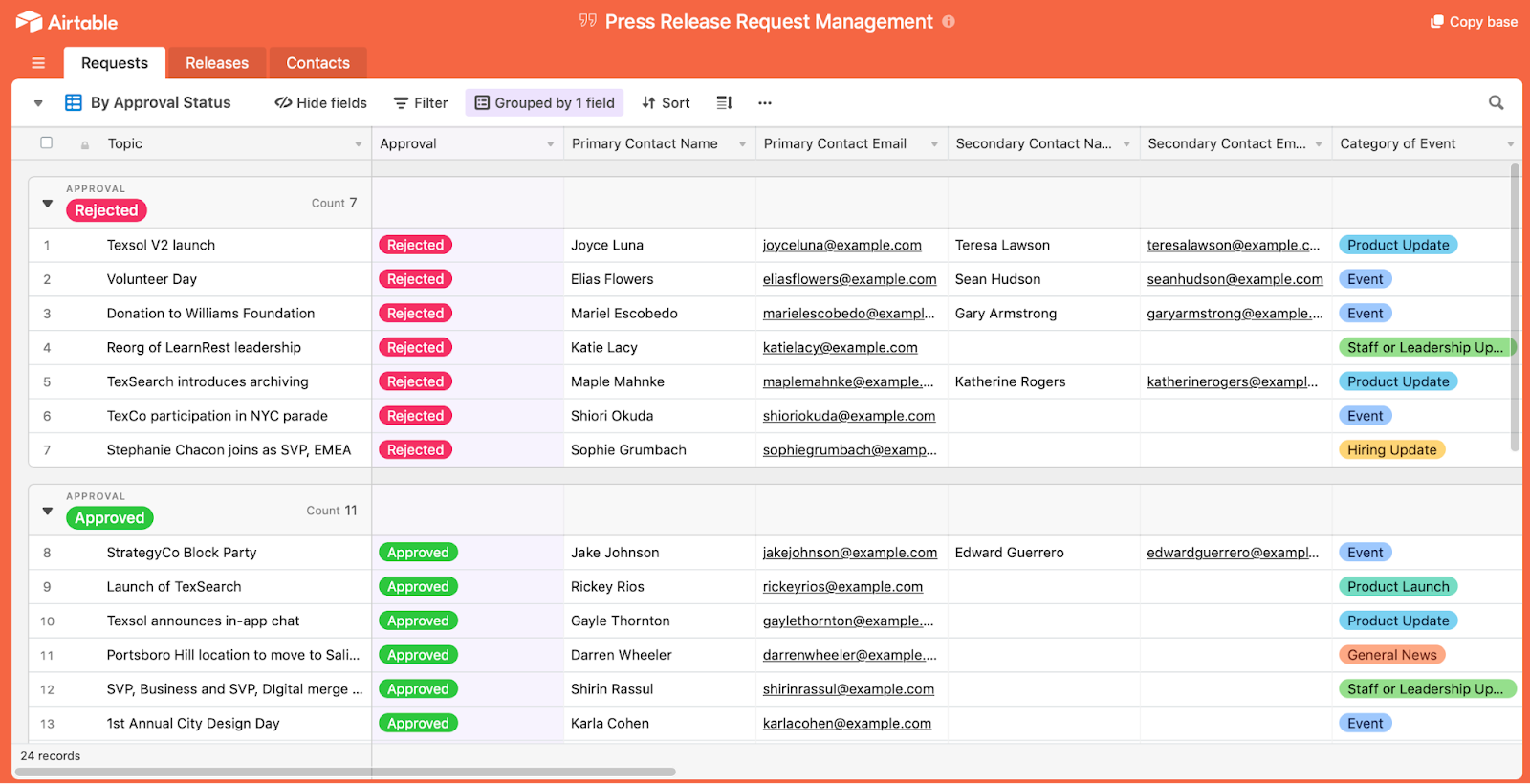The width and height of the screenshot is (1530, 784).
Task: Open joyceluna@example.com email link
Action: coord(841,246)
